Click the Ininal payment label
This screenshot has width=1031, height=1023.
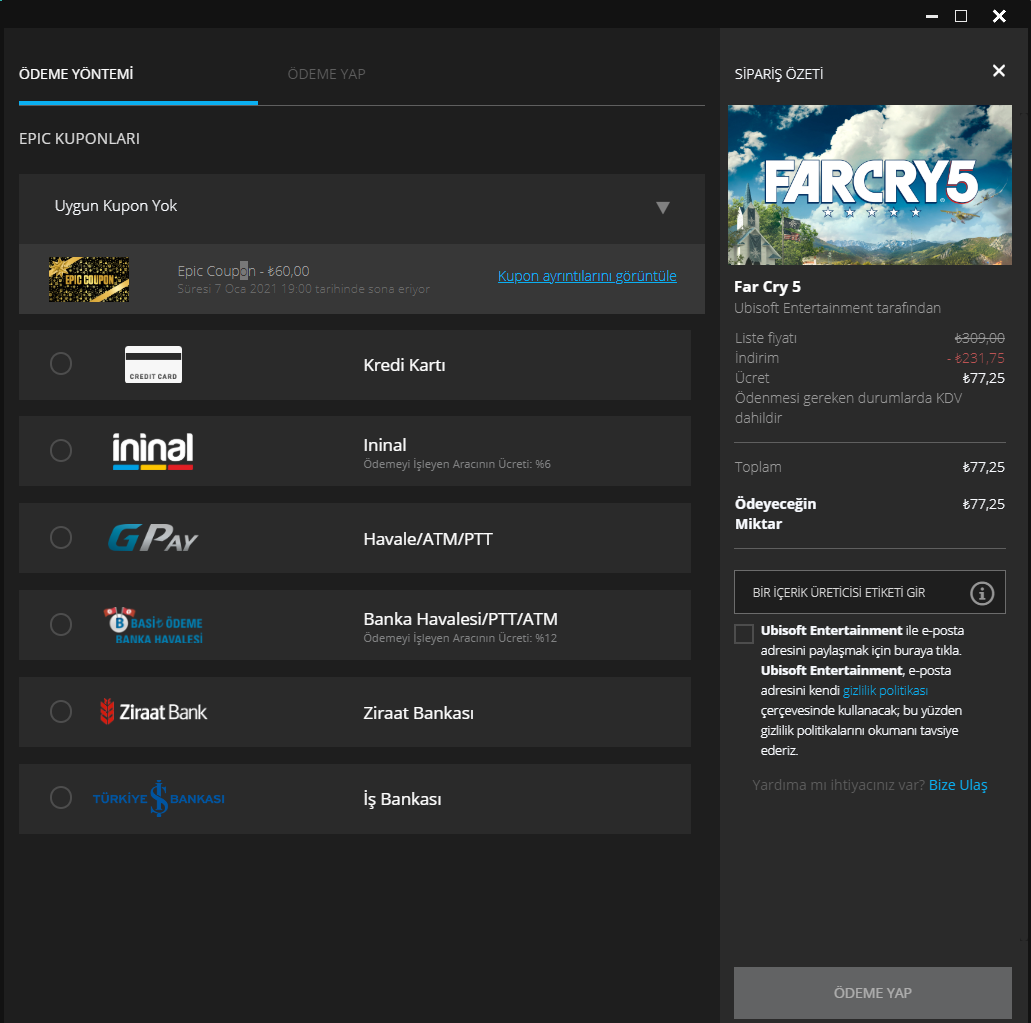coord(385,445)
